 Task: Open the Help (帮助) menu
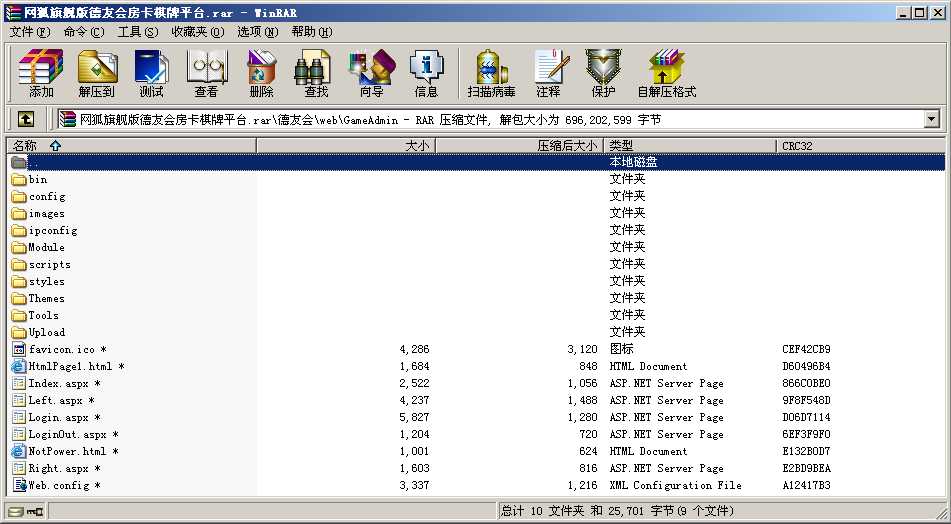click(312, 32)
